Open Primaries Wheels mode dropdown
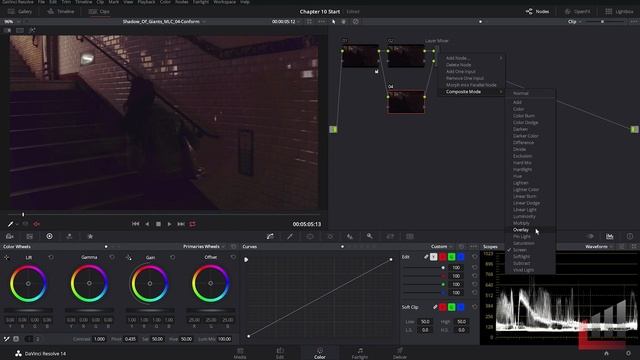Viewport: 640px width, 360px height. pos(204,247)
